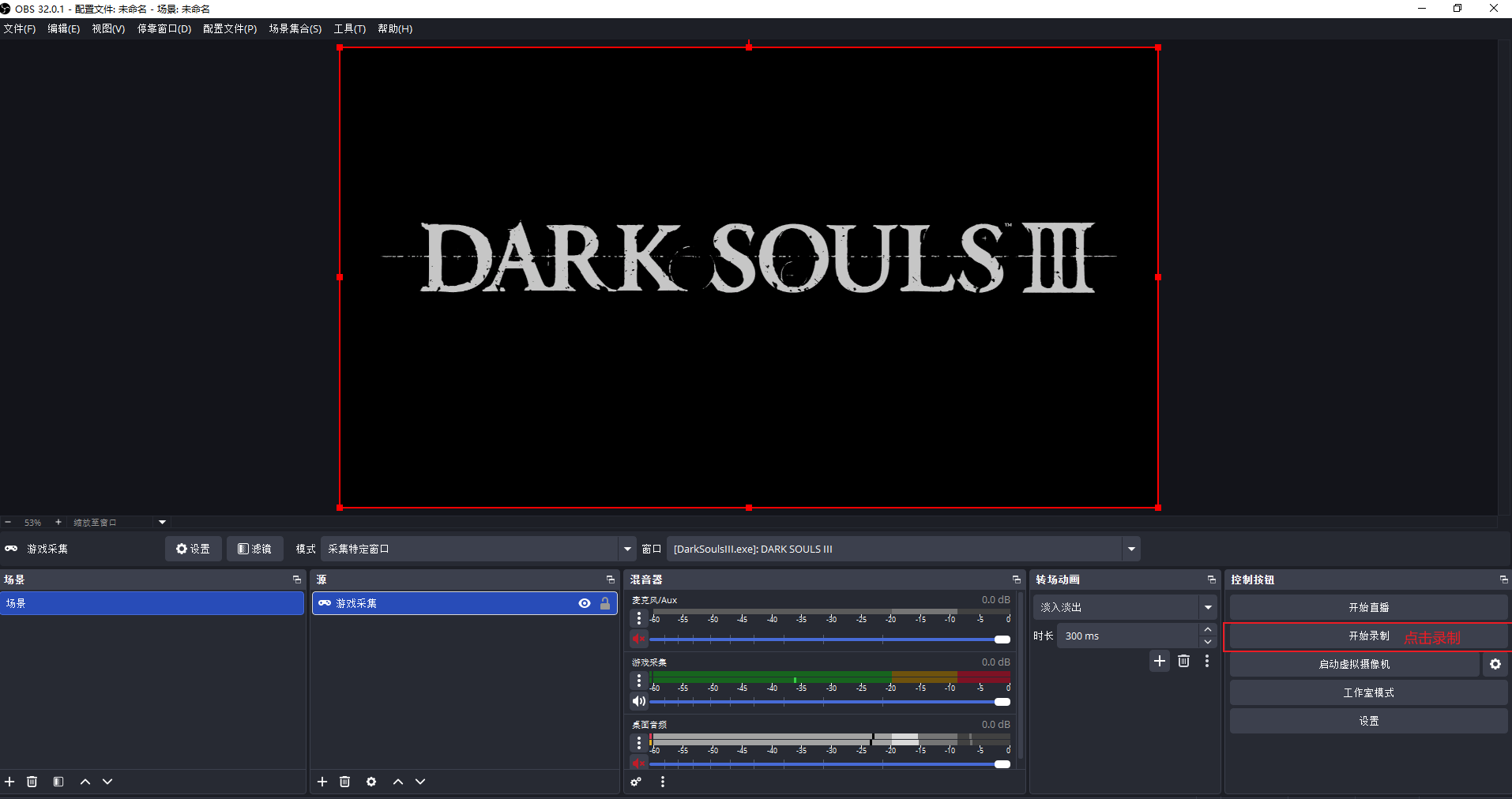Open the 工具(T) menu
Screen dimensions: 1512x799
click(x=349, y=28)
